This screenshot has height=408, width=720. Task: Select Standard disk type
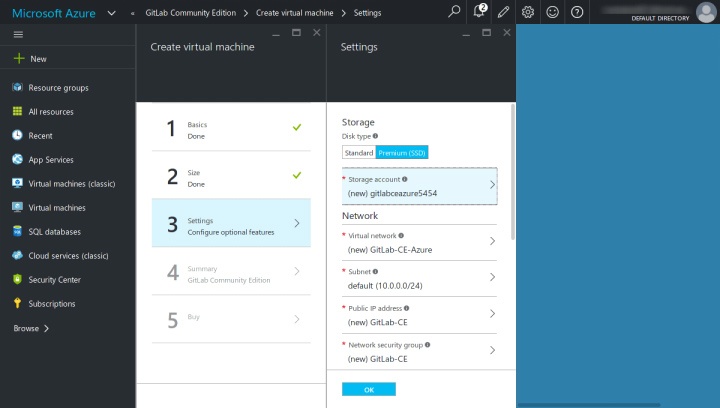(x=359, y=153)
